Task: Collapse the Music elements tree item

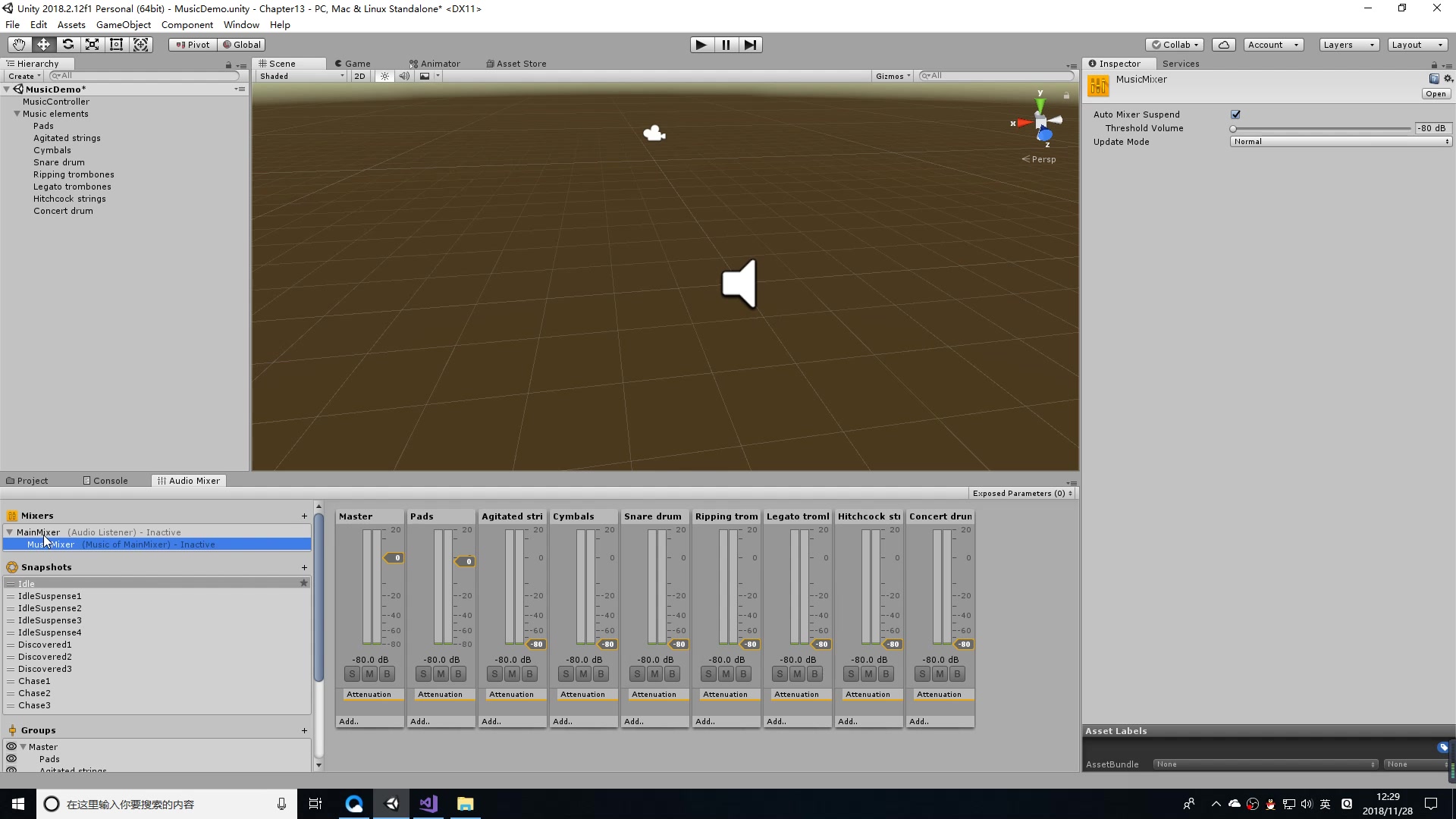Action: pyautogui.click(x=17, y=114)
